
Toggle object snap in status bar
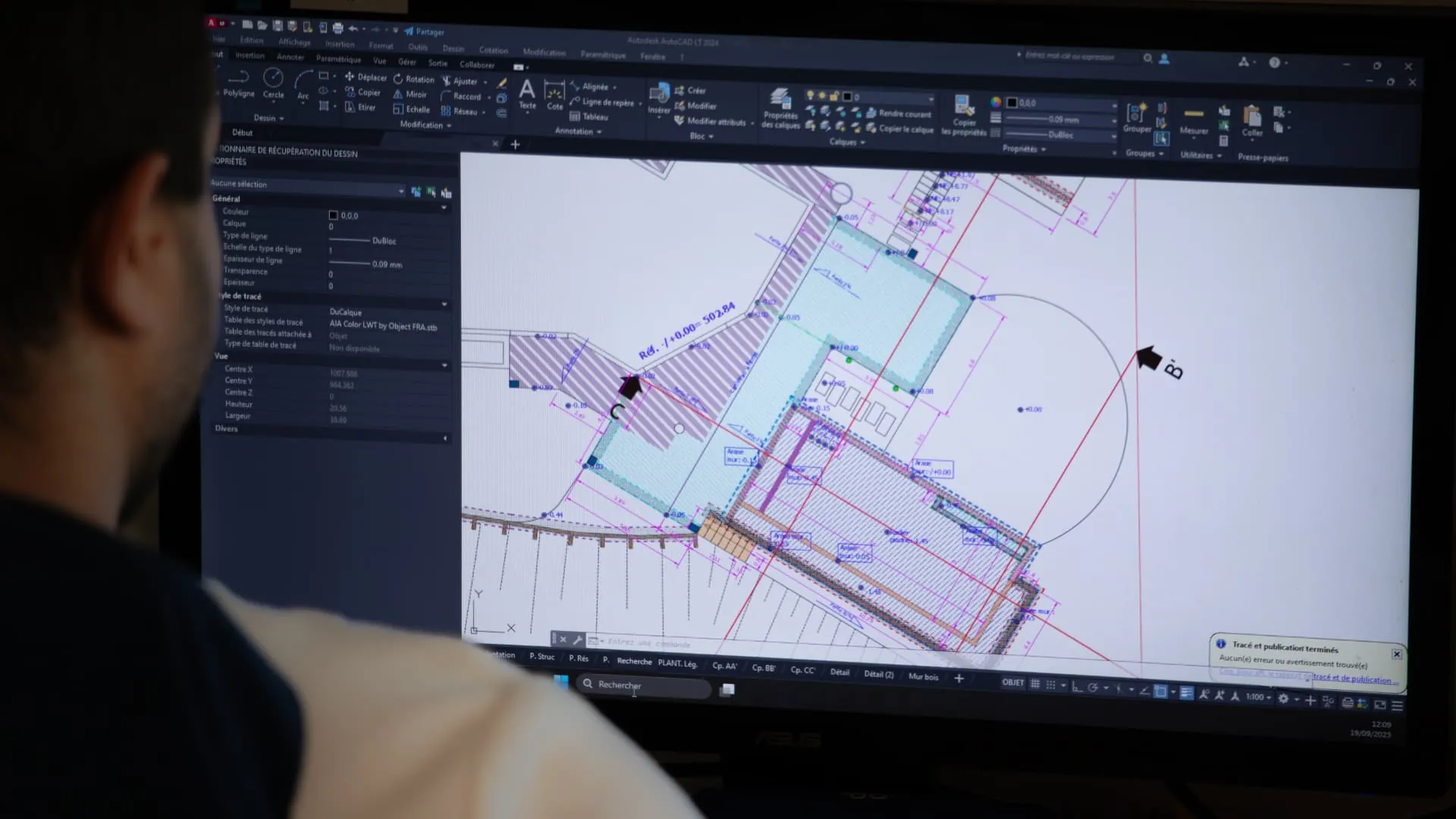pos(1160,691)
